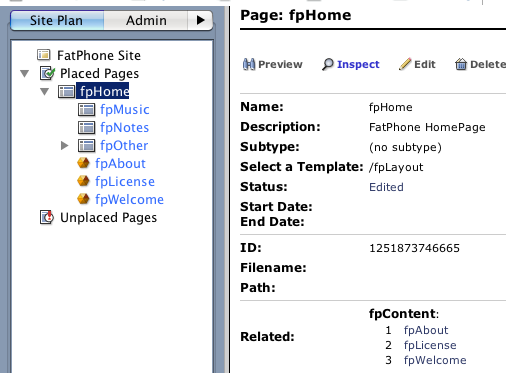Click the Delete trash bin icon
Image resolution: width=506 pixels, height=373 pixels.
pyautogui.click(x=461, y=64)
